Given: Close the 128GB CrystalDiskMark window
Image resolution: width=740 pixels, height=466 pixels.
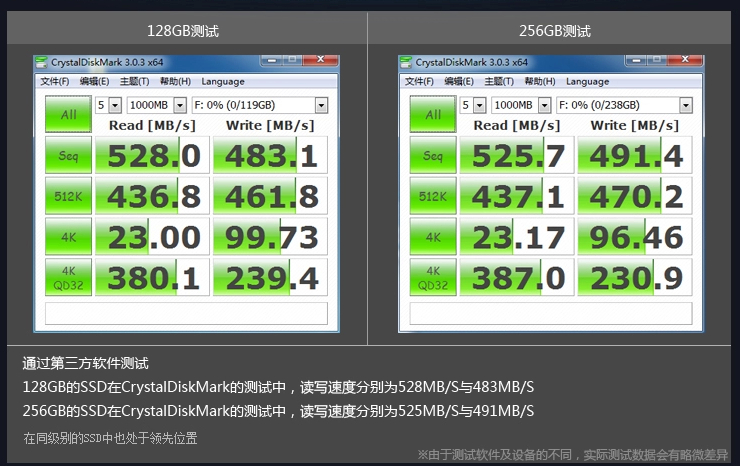Looking at the screenshot, I should pos(320,60).
